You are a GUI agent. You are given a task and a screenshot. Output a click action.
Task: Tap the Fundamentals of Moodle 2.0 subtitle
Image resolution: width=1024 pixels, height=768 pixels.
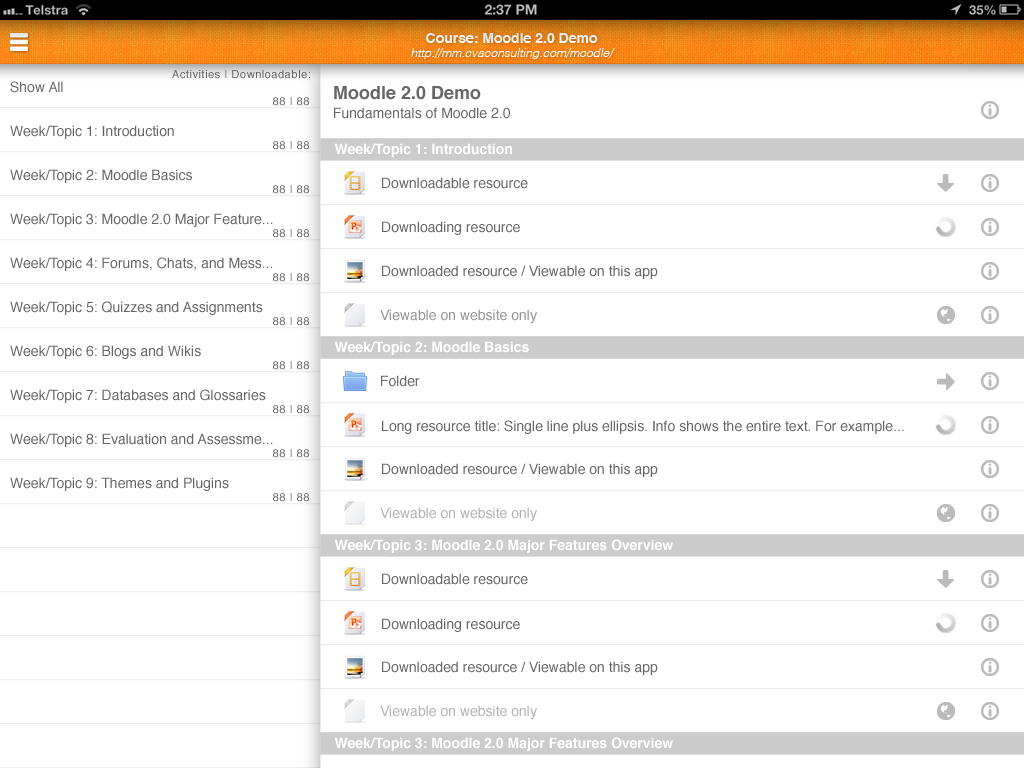pos(421,114)
